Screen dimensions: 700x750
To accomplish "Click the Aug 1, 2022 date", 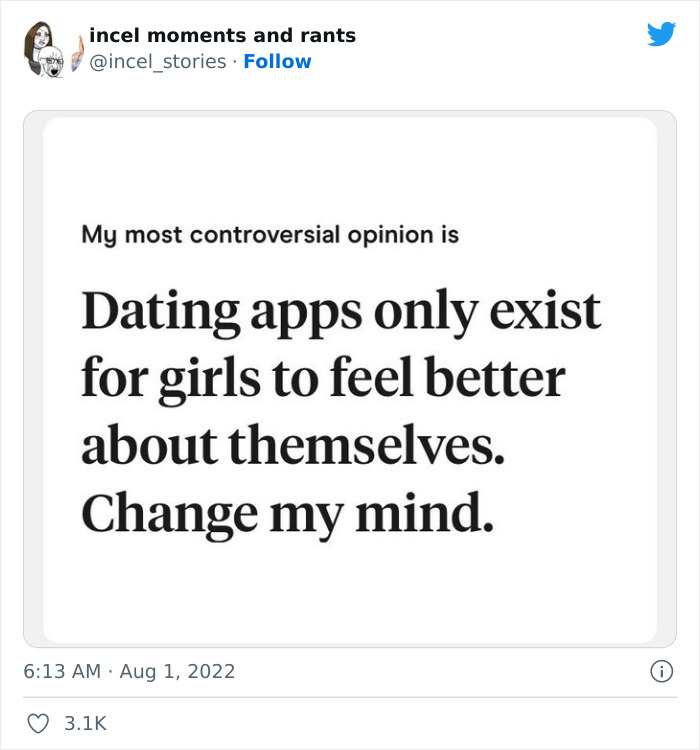I will pyautogui.click(x=177, y=672).
